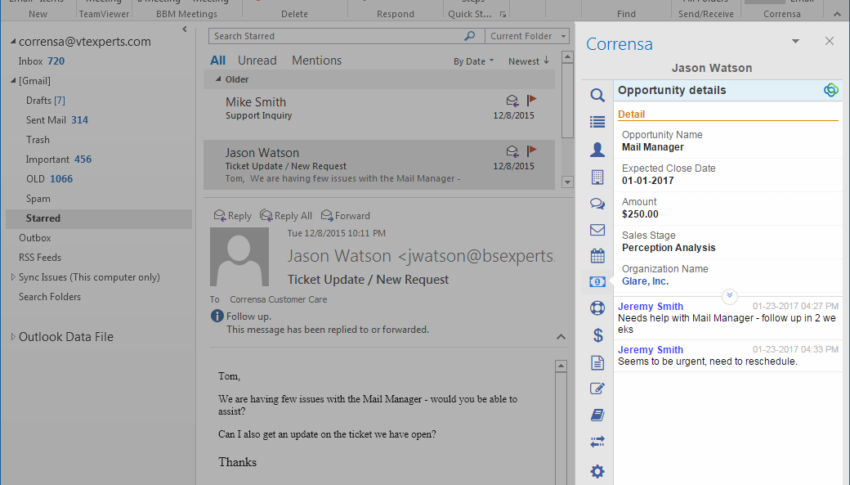850x485 pixels.
Task: Select the opportunities money icon in Corrensa
Action: coord(597,281)
